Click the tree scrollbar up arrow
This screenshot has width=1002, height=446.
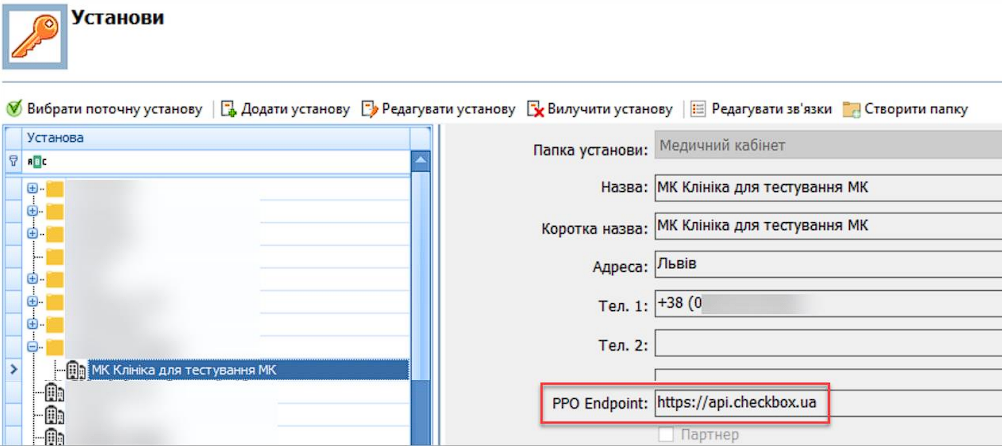pyautogui.click(x=421, y=161)
